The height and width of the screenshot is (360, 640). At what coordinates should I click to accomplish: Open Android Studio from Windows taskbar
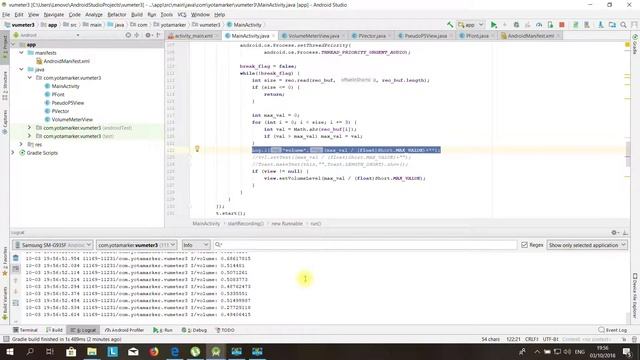[x=216, y=351]
